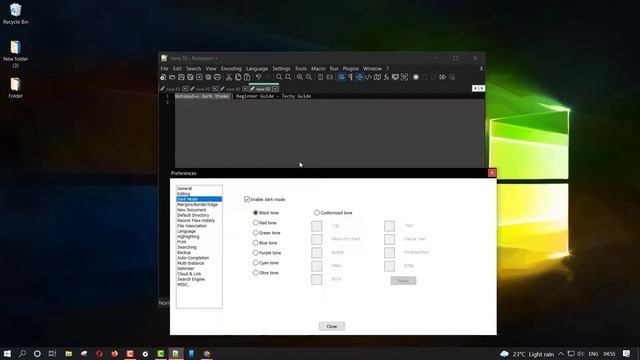640x360 pixels.
Task: Close Preferences with the red X
Action: [x=492, y=173]
